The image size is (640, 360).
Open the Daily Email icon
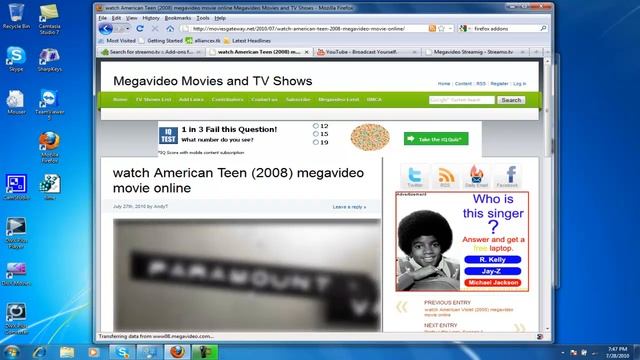tap(476, 176)
